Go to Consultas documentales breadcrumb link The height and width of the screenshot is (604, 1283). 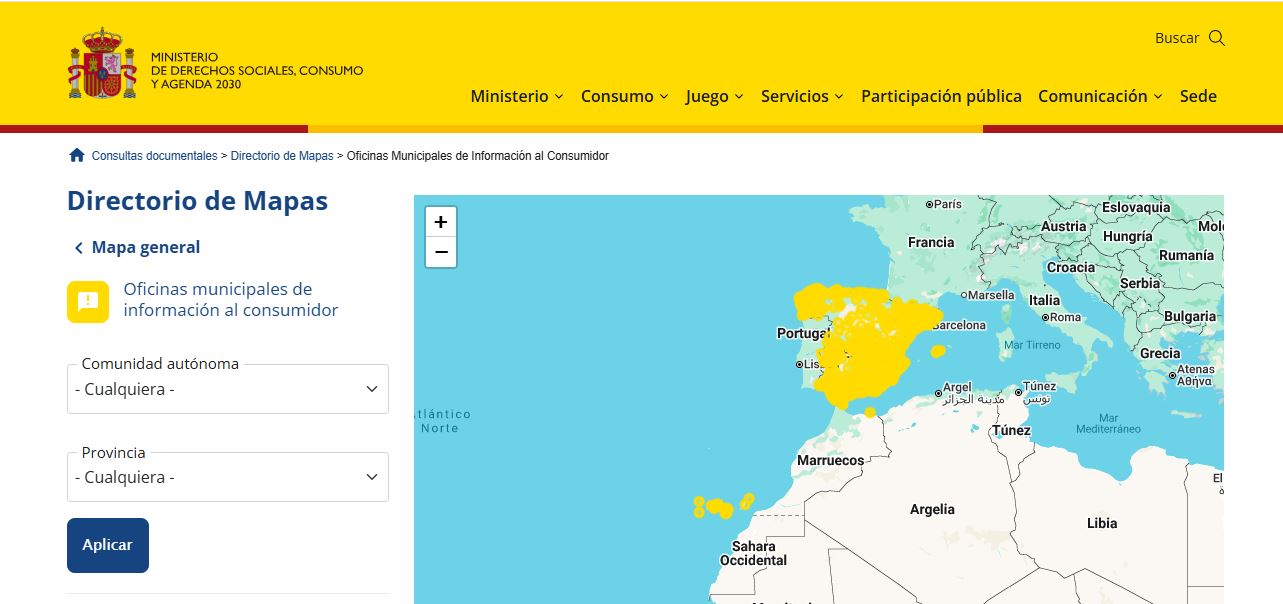coord(154,156)
